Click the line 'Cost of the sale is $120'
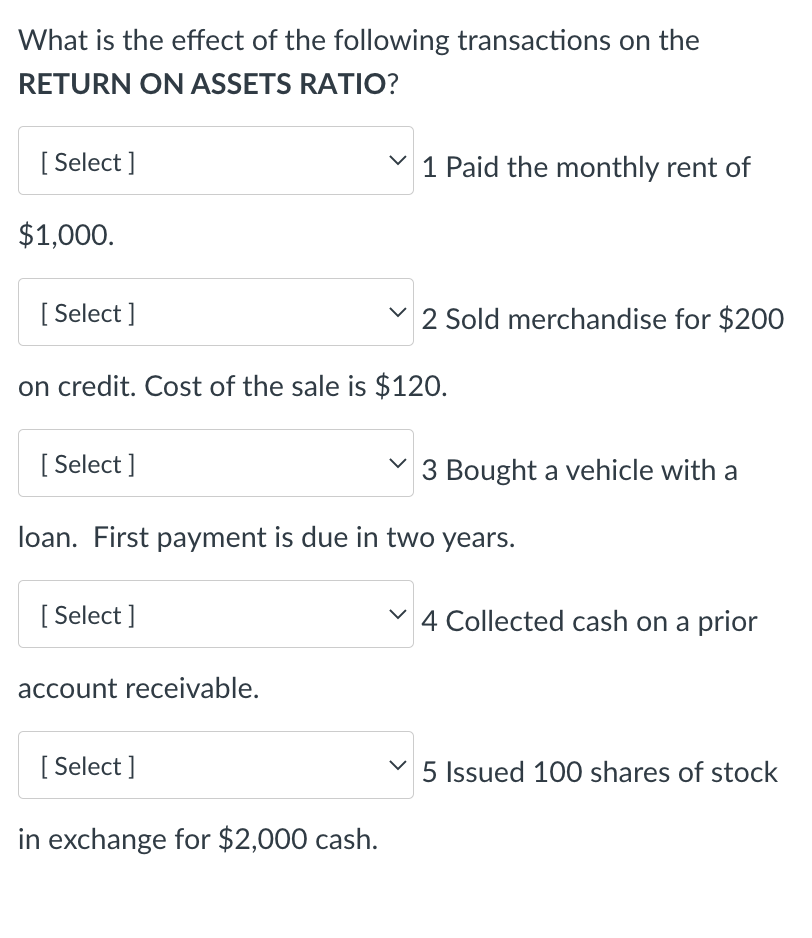812x938 pixels. tap(295, 387)
